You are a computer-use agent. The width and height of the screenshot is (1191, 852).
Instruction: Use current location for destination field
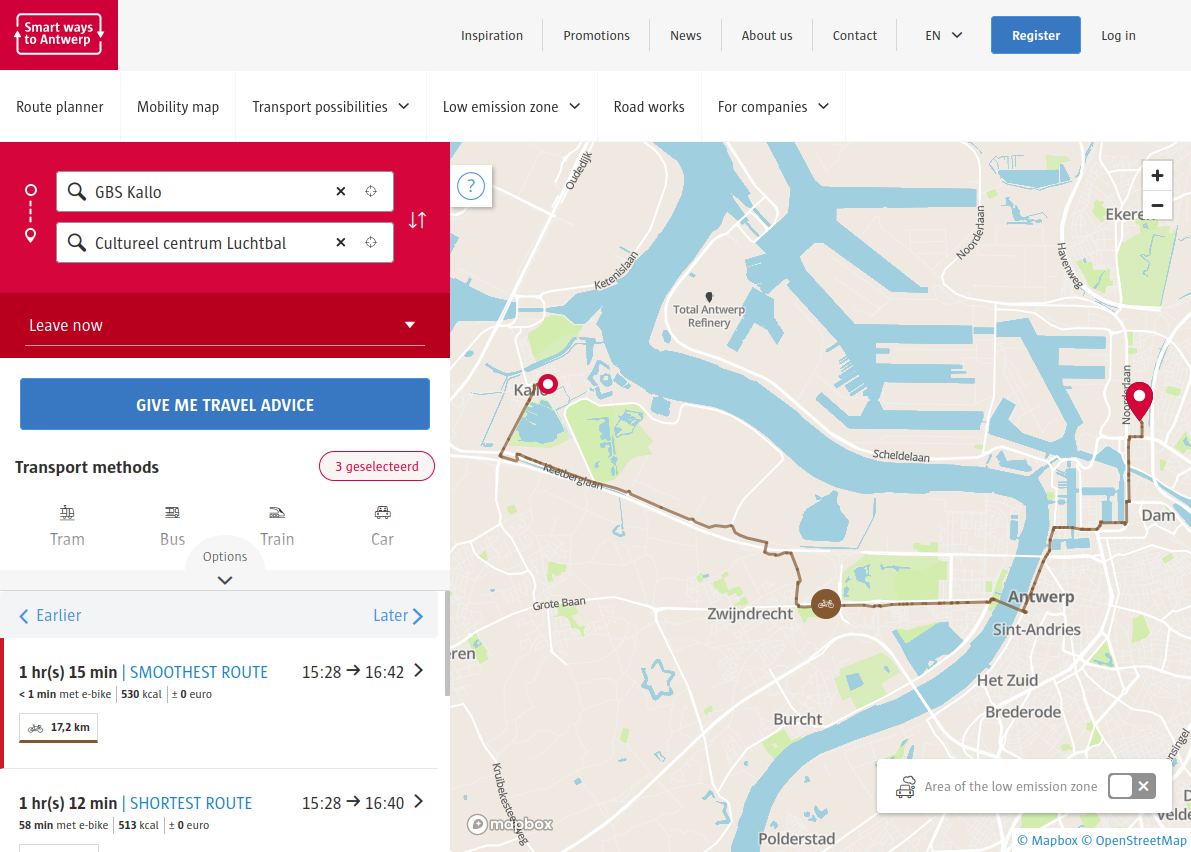(371, 242)
